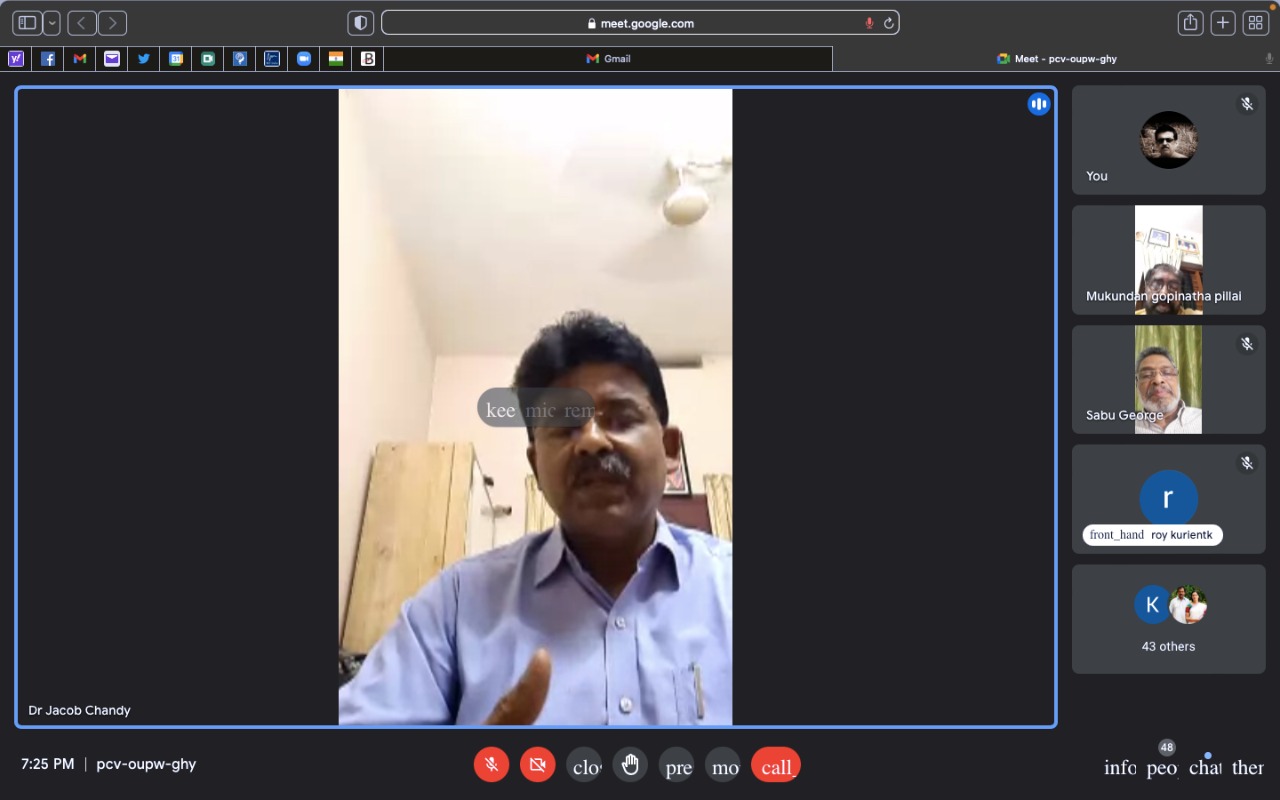The height and width of the screenshot is (800, 1280).
Task: Open the Google Meet favorite bookmark
Action: coord(208,59)
